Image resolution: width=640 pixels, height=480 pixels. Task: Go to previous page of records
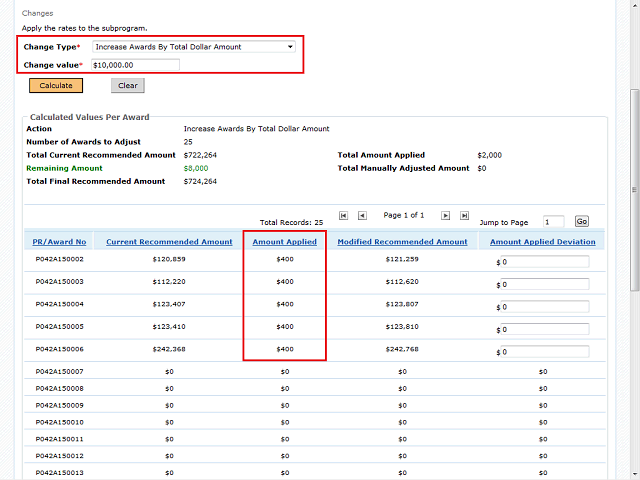362,215
